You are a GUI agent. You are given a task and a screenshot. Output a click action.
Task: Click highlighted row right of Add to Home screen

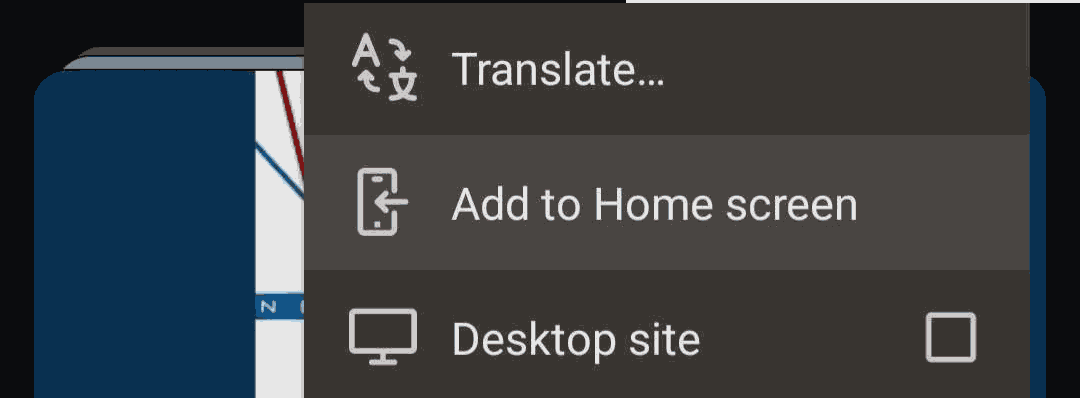[944, 205]
